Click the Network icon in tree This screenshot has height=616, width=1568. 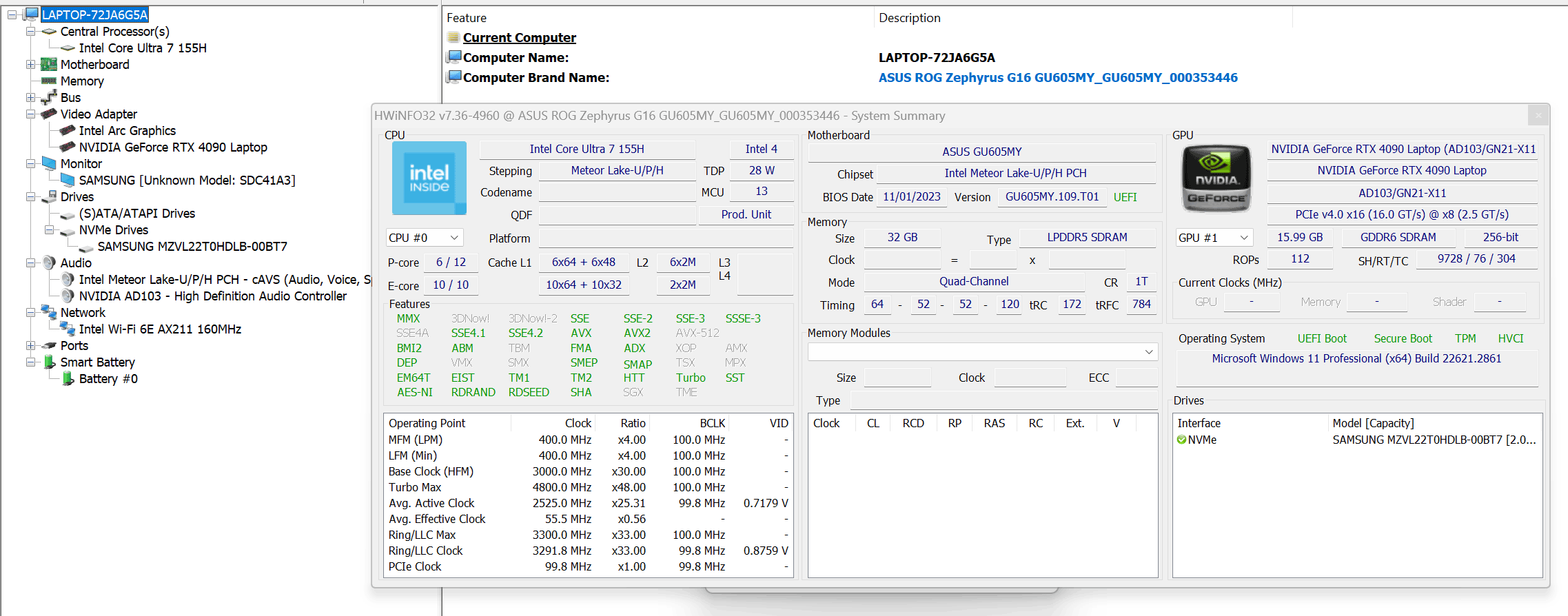pos(49,312)
